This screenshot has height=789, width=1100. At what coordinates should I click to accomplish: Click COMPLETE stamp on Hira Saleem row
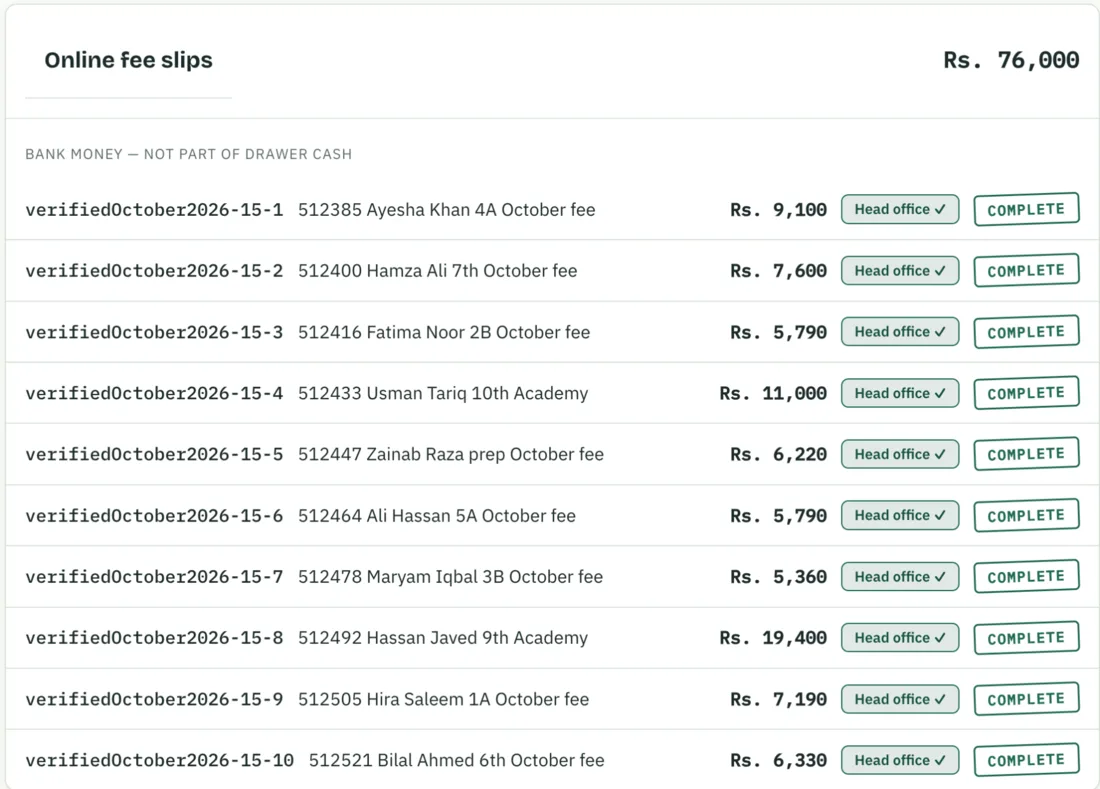[x=1026, y=699]
